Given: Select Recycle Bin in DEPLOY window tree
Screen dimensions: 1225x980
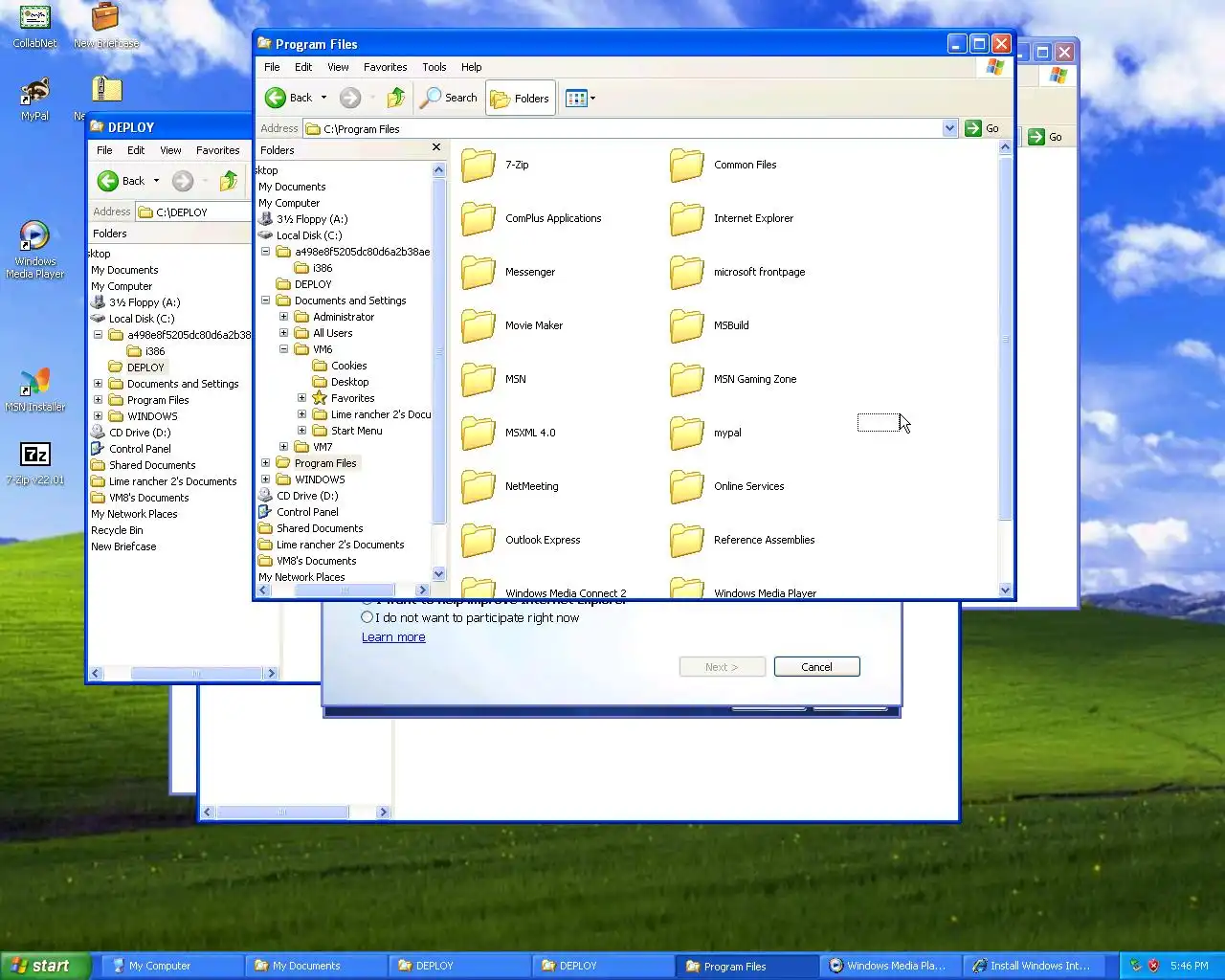Looking at the screenshot, I should point(116,530).
